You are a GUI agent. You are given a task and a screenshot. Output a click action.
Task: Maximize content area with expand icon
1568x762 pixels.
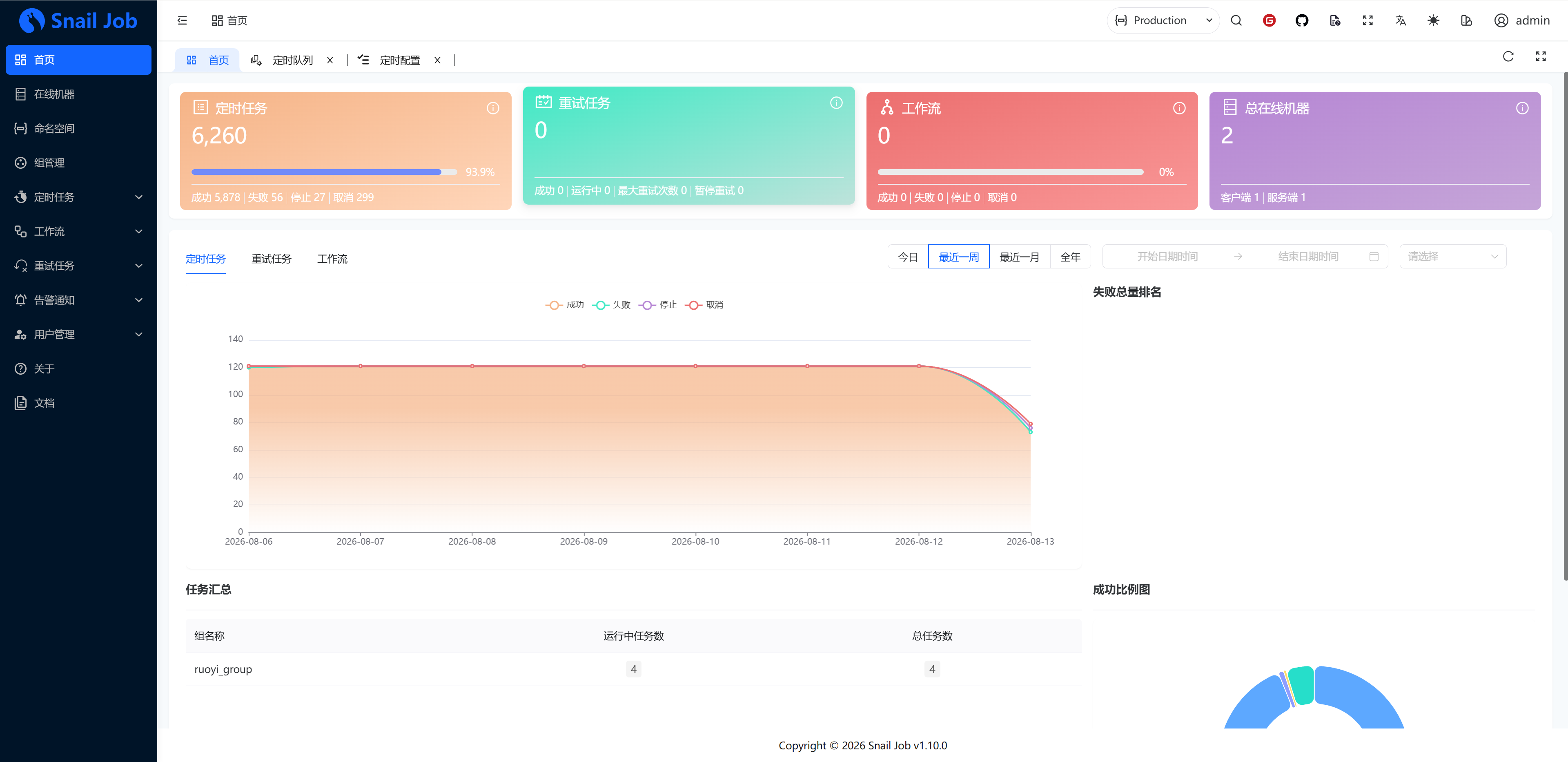tap(1541, 57)
